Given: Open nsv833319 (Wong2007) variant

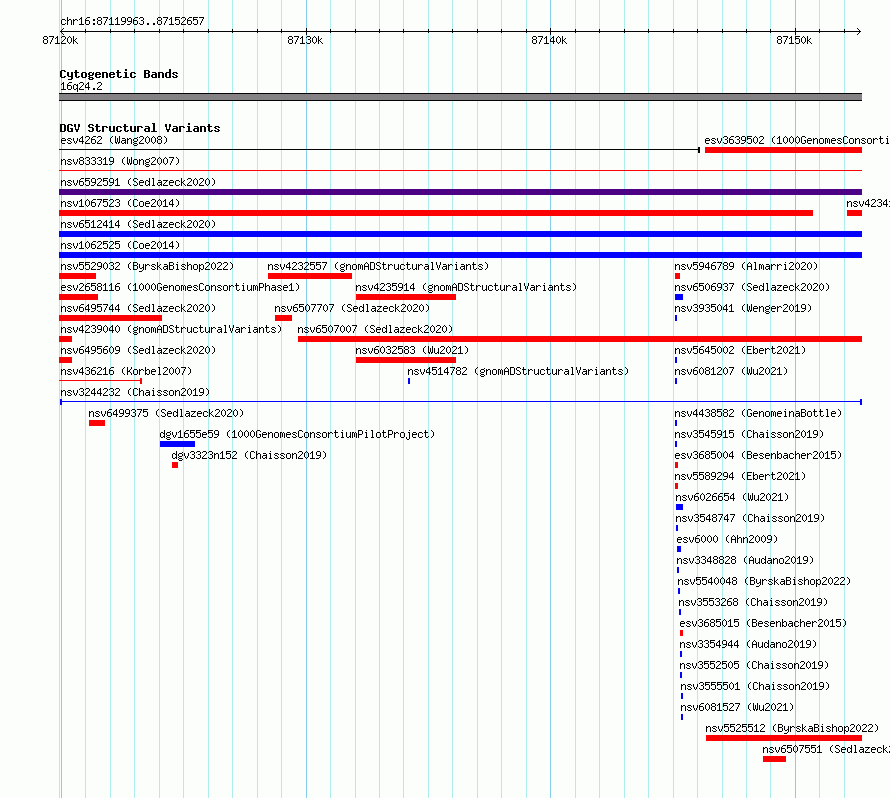Looking at the screenshot, I should [120, 161].
